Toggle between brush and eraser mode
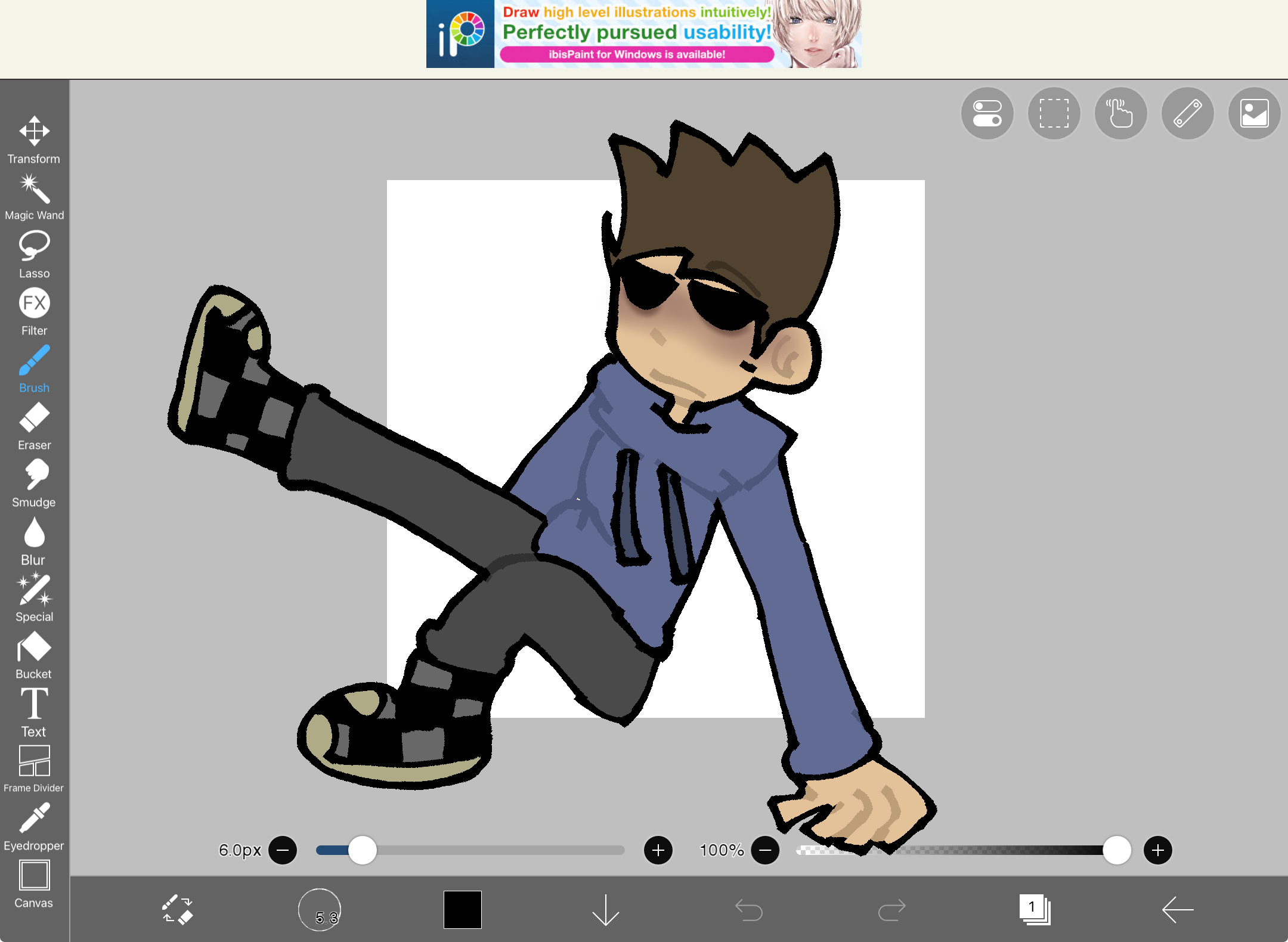 coord(178,910)
